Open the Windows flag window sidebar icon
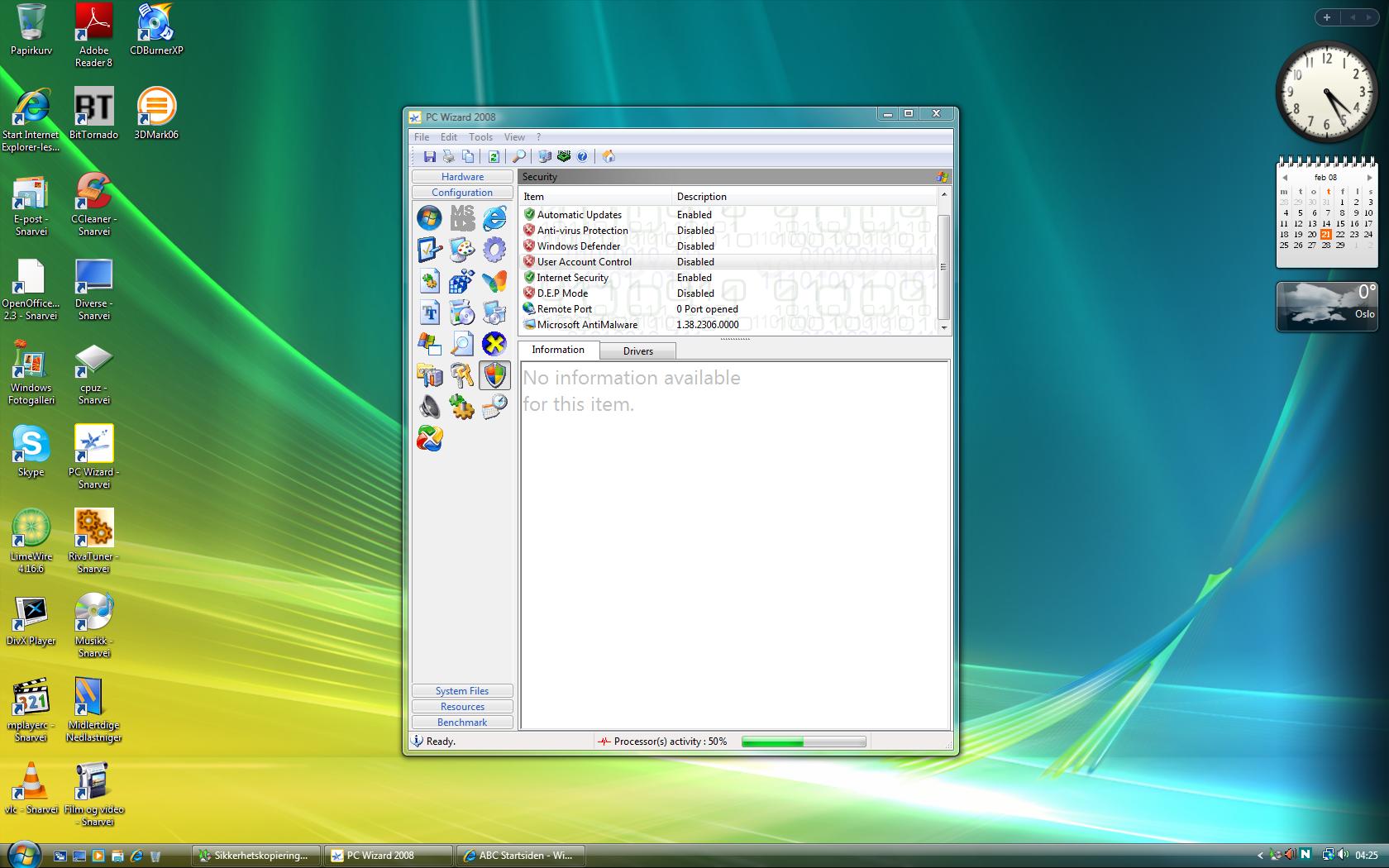 pyautogui.click(x=429, y=344)
